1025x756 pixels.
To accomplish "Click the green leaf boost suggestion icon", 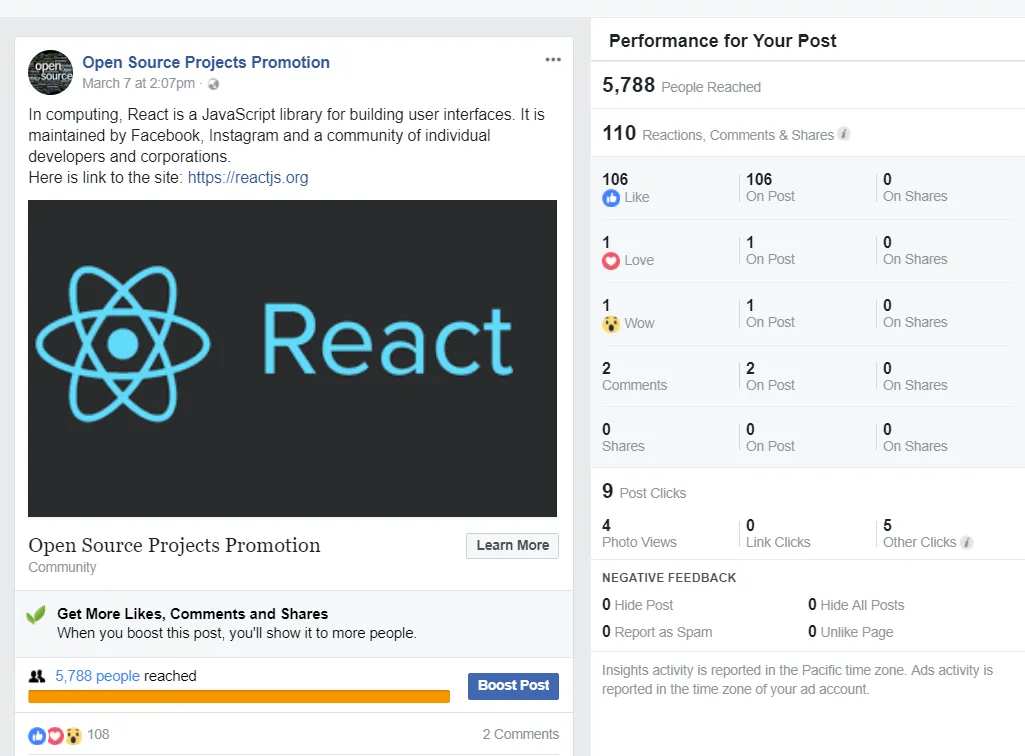I will click(x=36, y=615).
